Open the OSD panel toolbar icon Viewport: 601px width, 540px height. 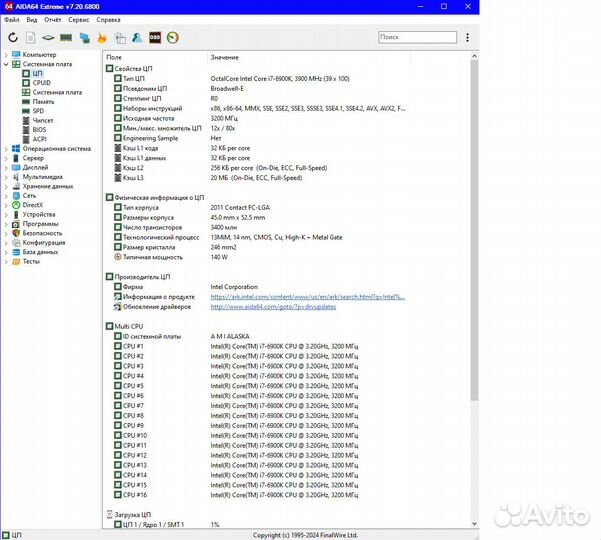tap(155, 38)
